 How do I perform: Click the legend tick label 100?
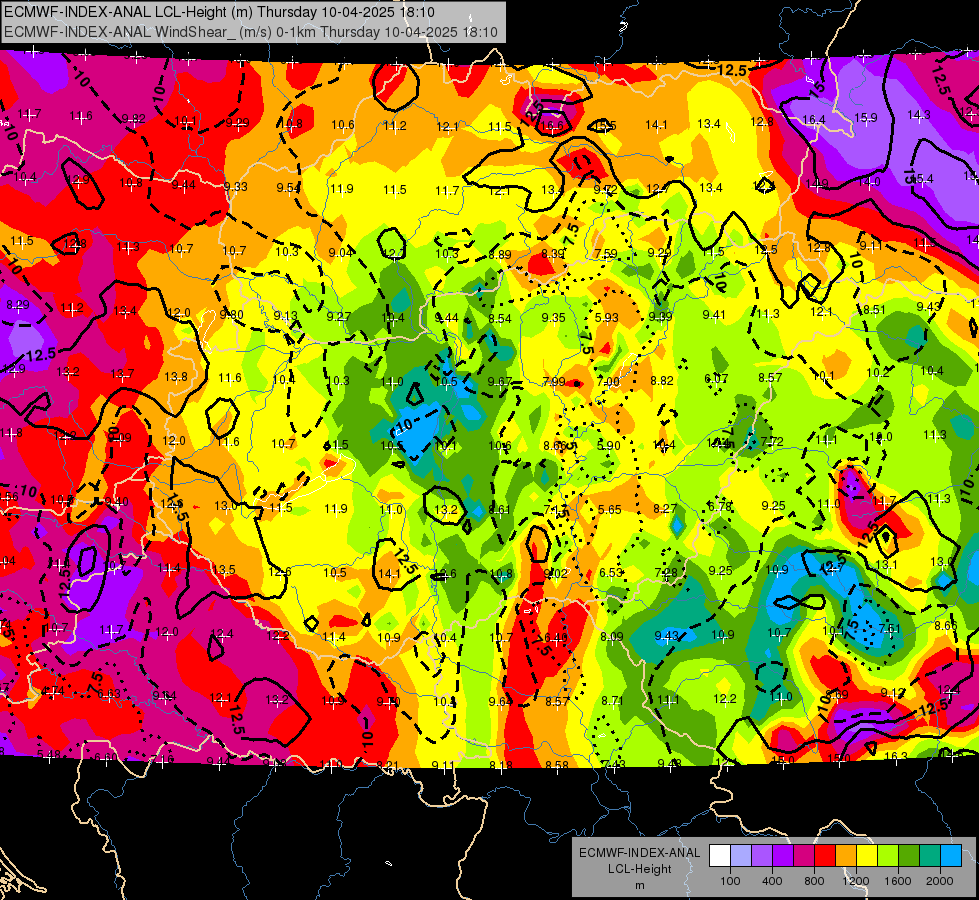(730, 881)
